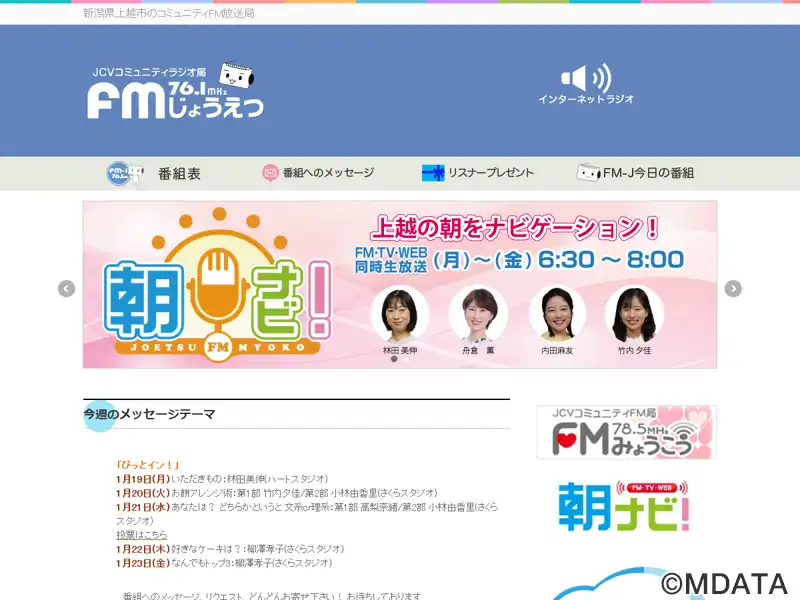Click the インターネットラジオ label
This screenshot has height=600, width=800.
[586, 99]
